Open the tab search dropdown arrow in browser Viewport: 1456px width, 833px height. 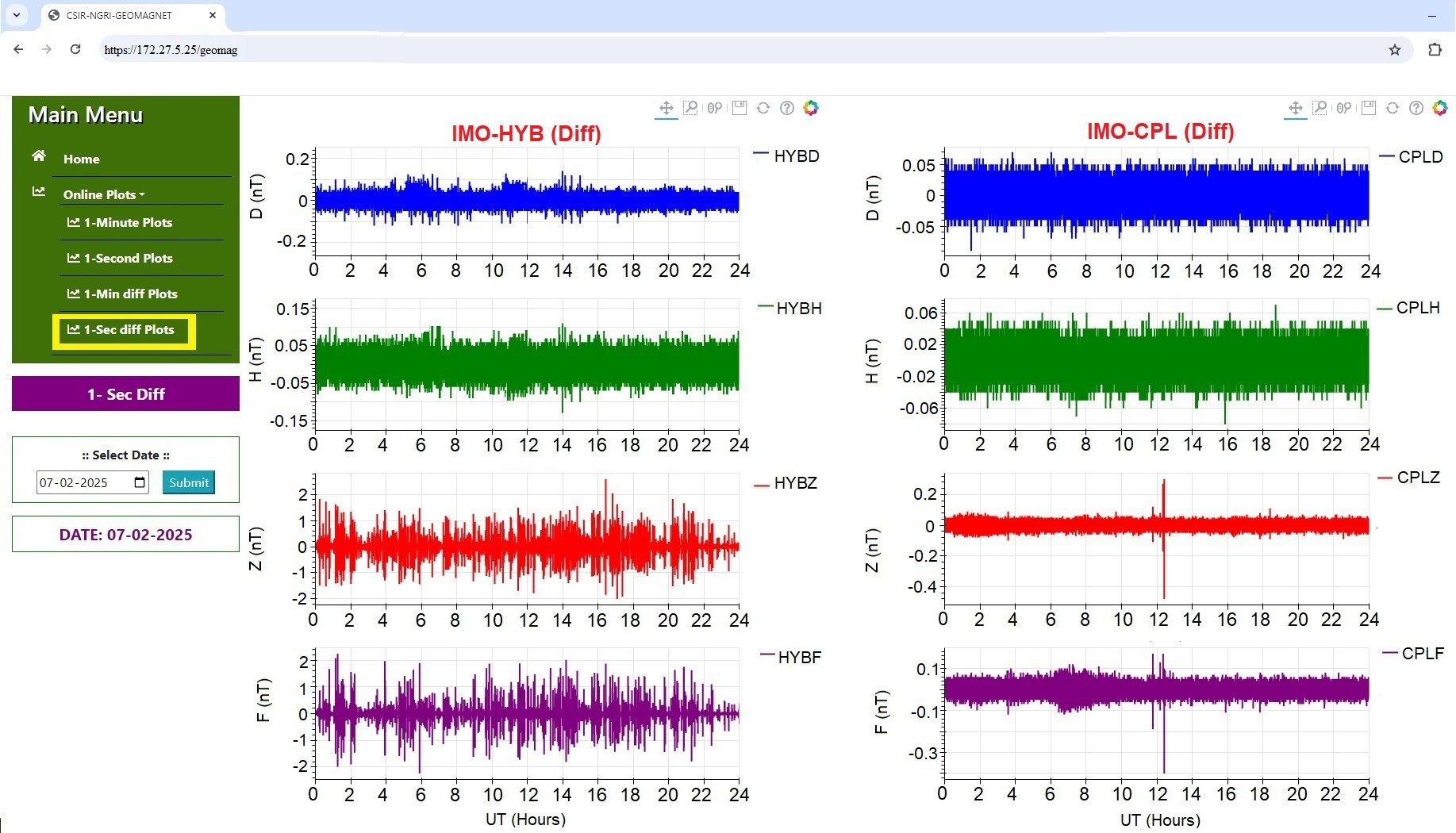[x=16, y=15]
